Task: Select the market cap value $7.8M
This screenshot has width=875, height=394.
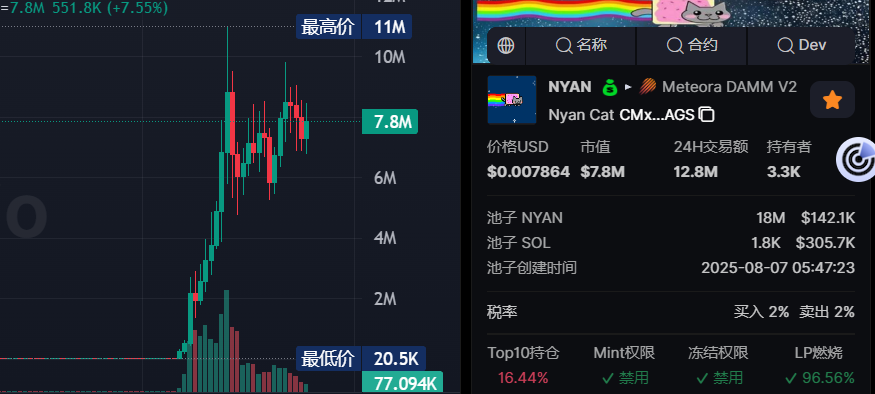Action: (602, 171)
